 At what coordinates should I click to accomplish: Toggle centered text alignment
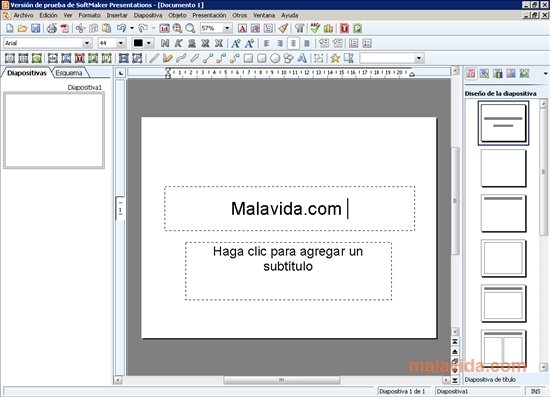pyautogui.click(x=293, y=43)
